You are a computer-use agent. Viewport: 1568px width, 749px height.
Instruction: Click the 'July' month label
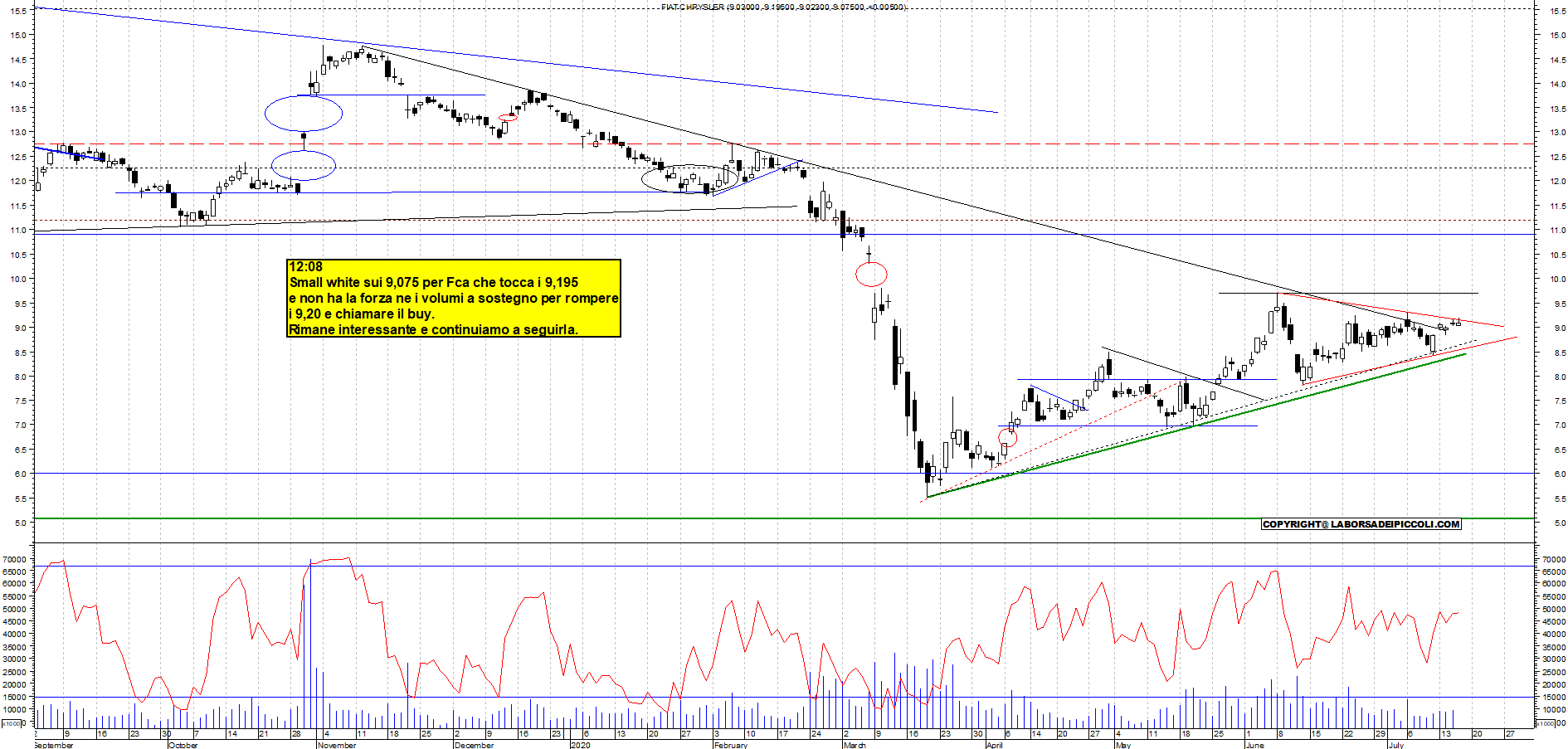point(1396,745)
